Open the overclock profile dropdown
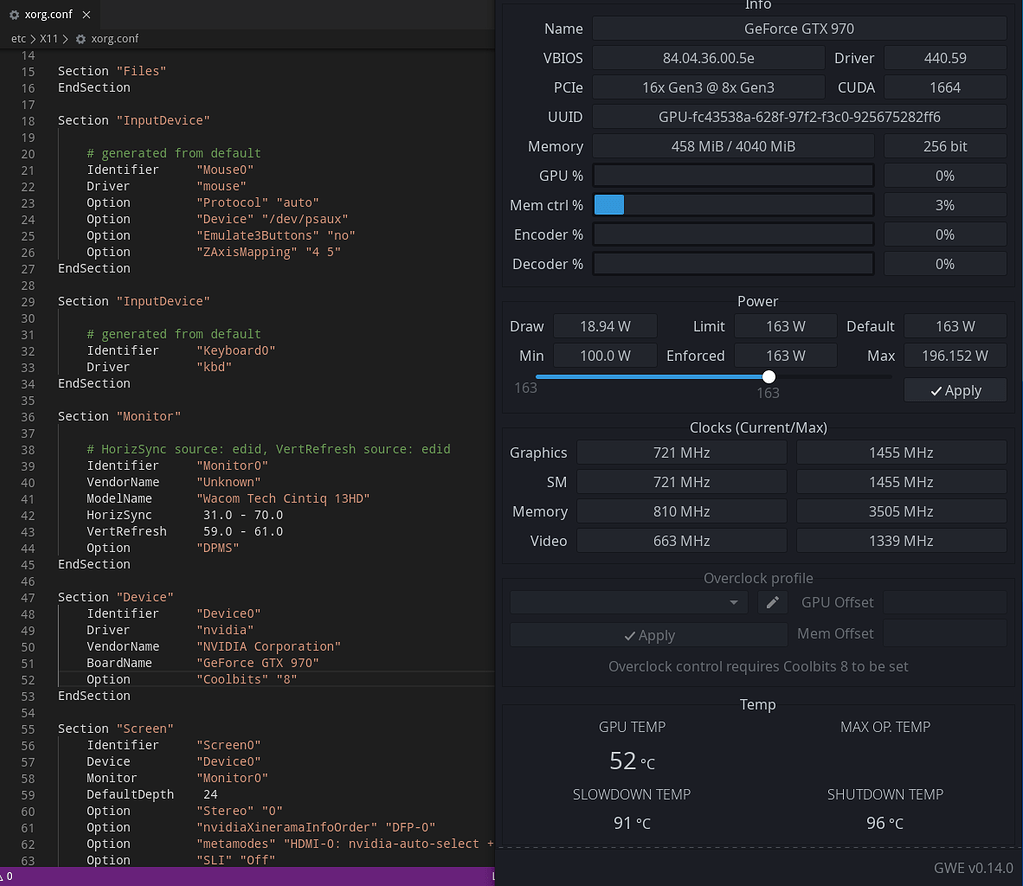The image size is (1023, 886). tap(628, 603)
